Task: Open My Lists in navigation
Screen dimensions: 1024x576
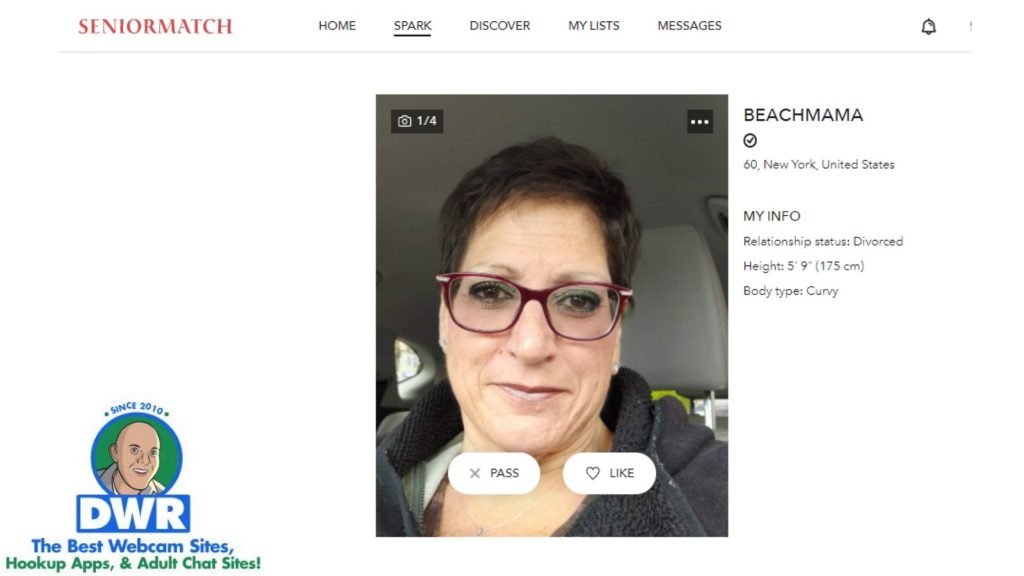Action: point(594,25)
